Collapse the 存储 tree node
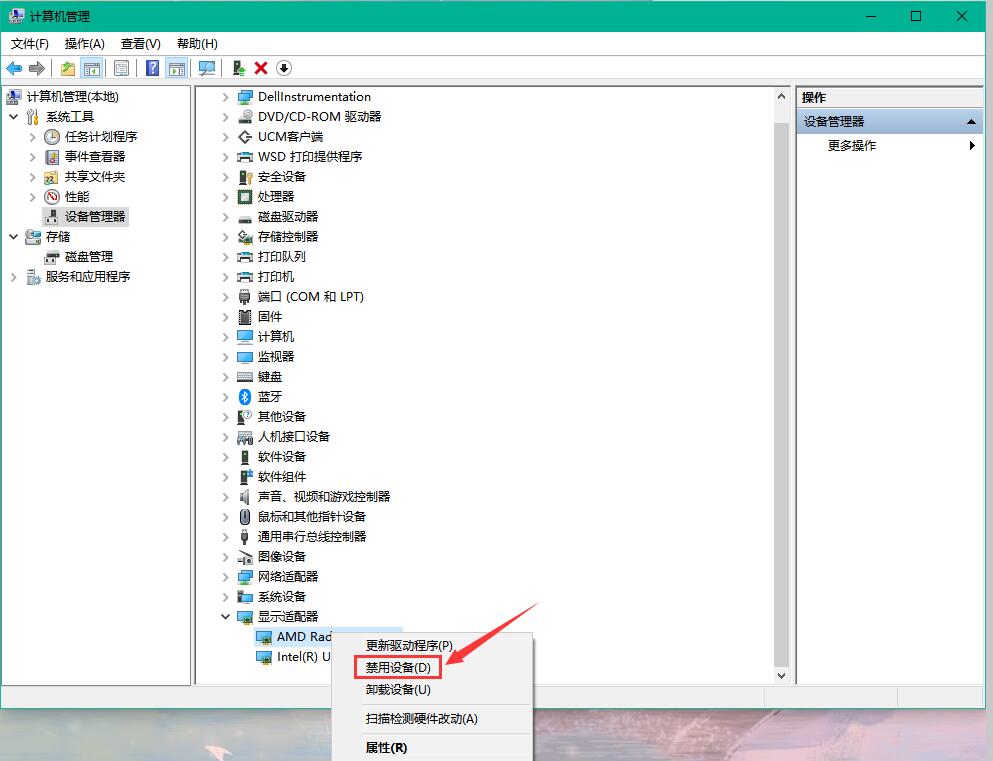This screenshot has width=993, height=761. [x=14, y=237]
